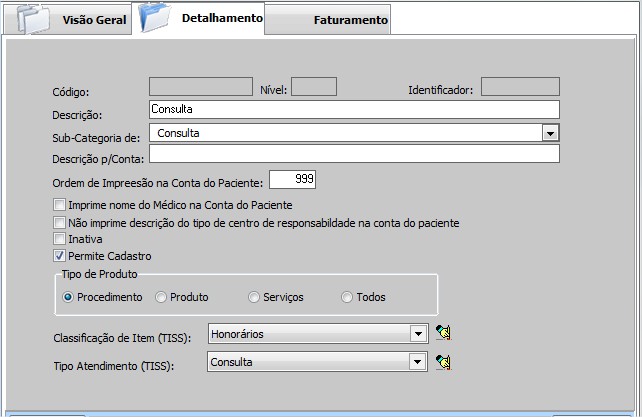
Task: Open the Faturamento tab
Action: coord(328,20)
